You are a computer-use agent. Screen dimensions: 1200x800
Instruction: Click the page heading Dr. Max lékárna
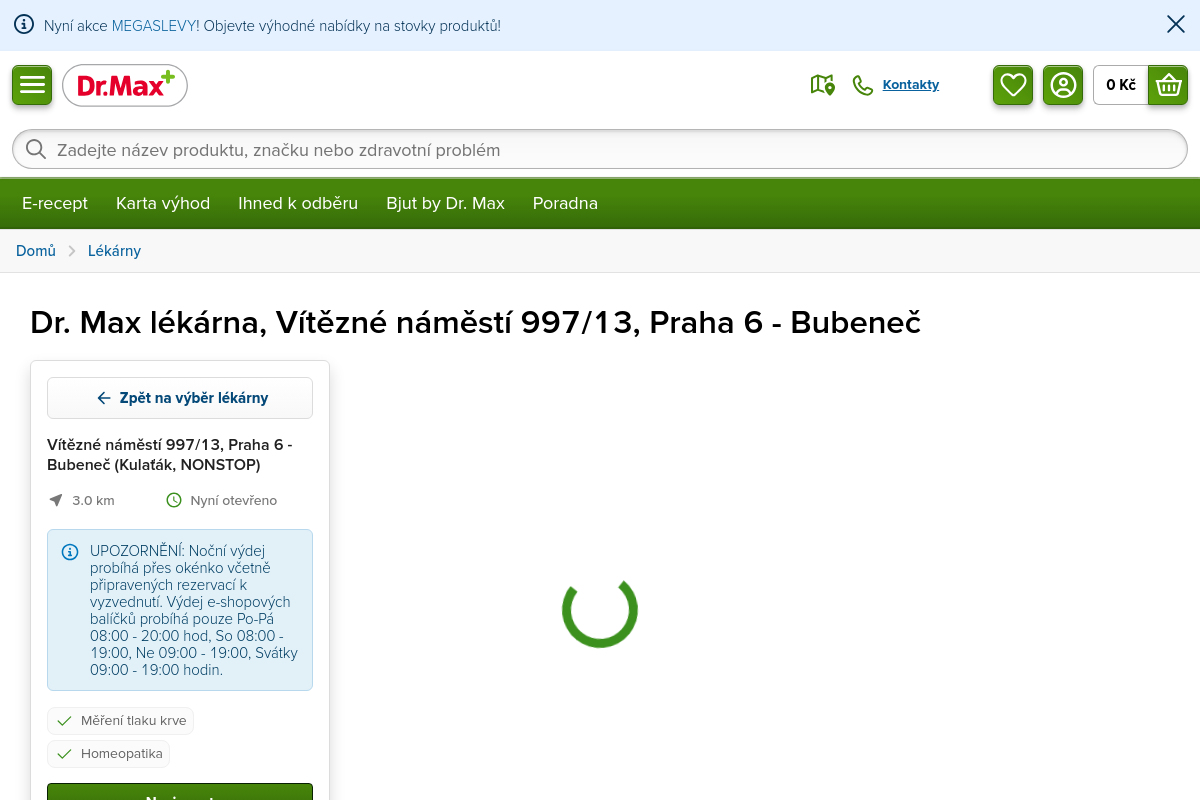pyautogui.click(x=475, y=322)
